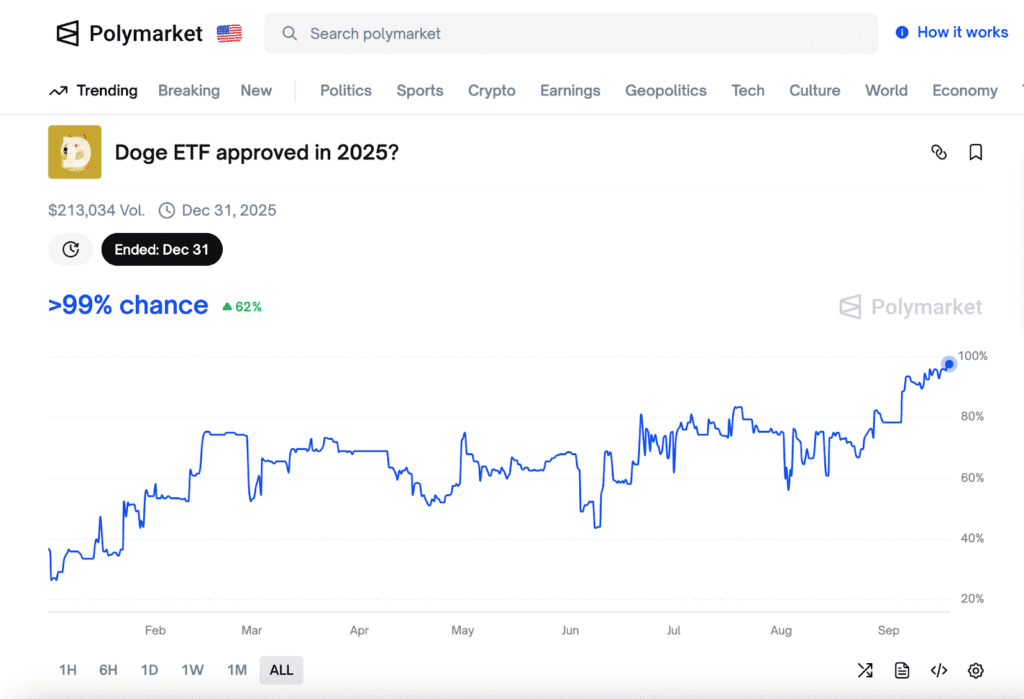
Task: Open the Geopolitics category
Action: click(x=666, y=90)
